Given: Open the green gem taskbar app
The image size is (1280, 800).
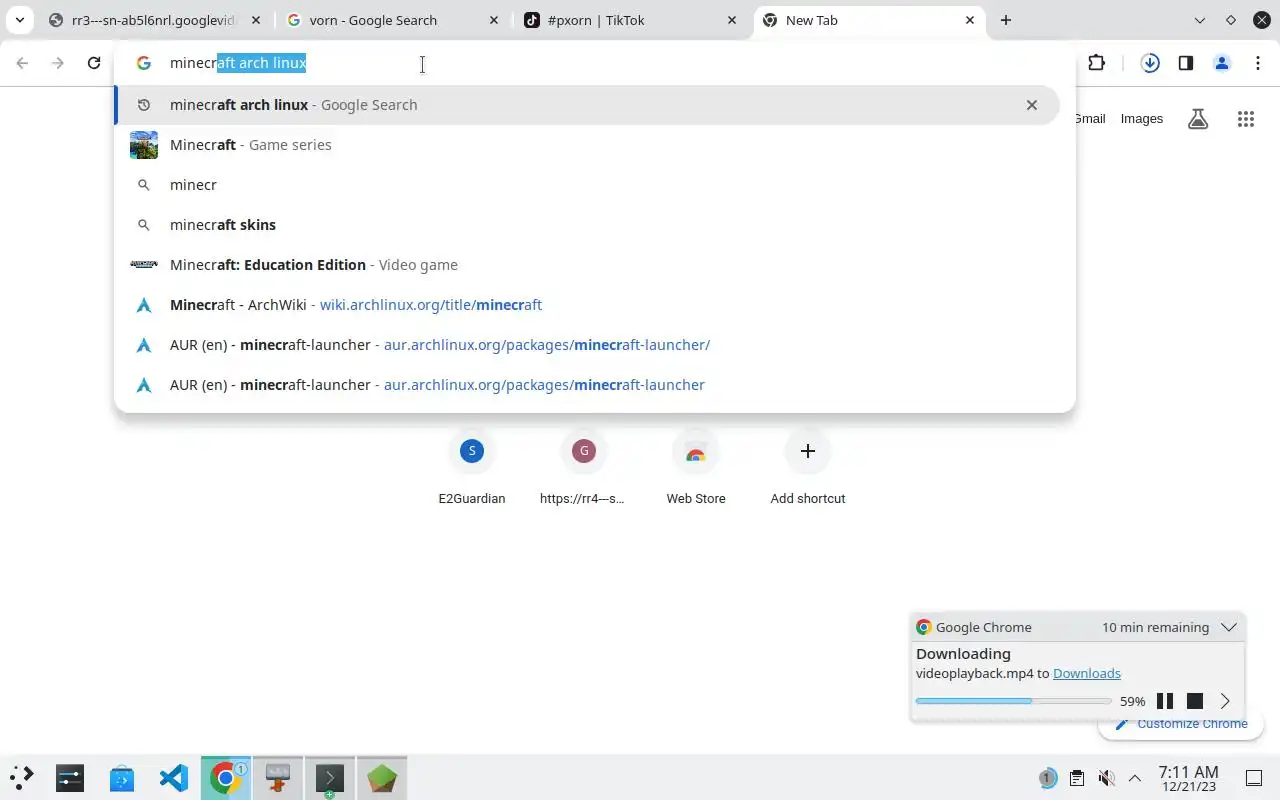Looking at the screenshot, I should coord(382,777).
